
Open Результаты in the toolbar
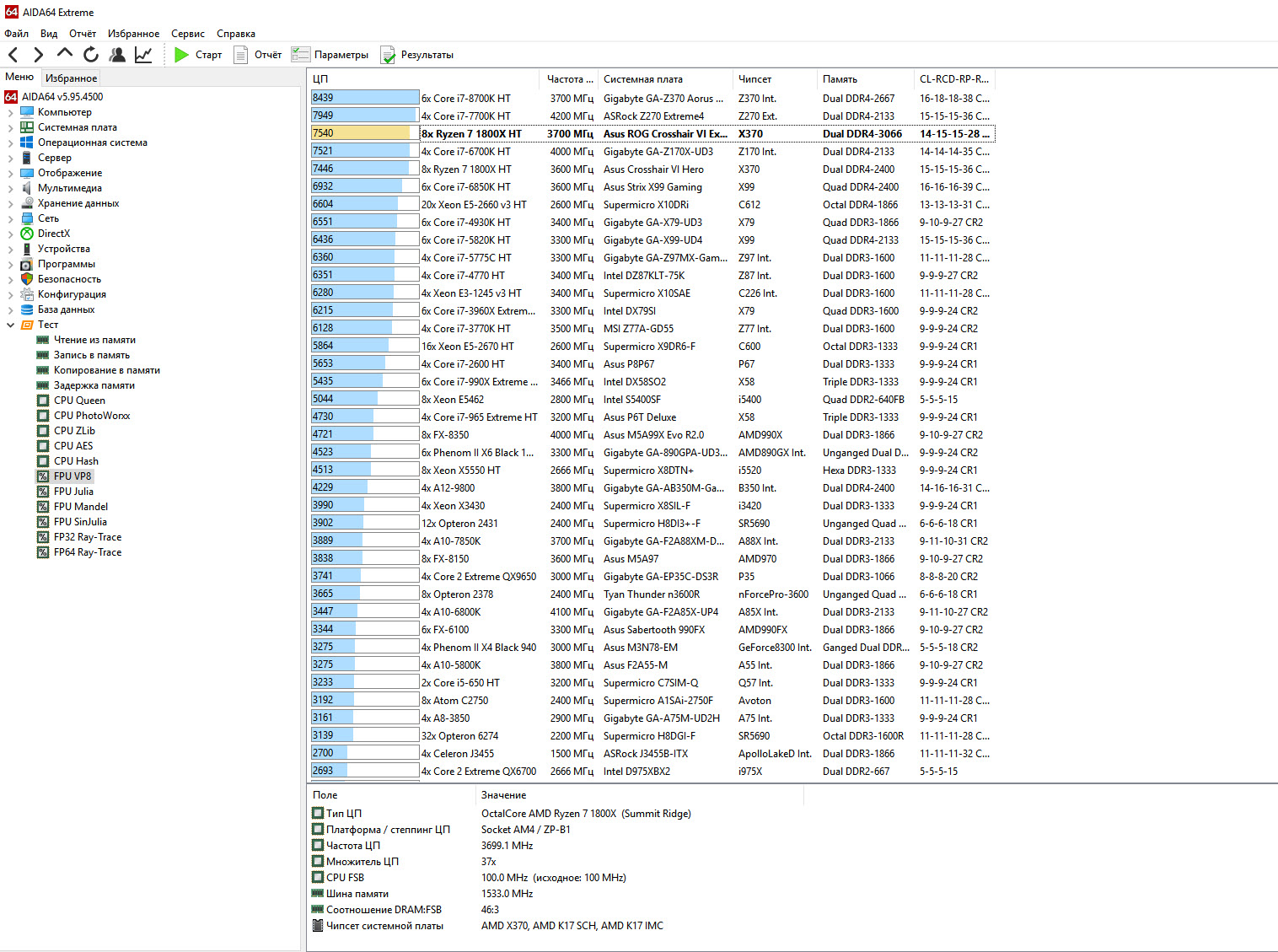pos(417,55)
